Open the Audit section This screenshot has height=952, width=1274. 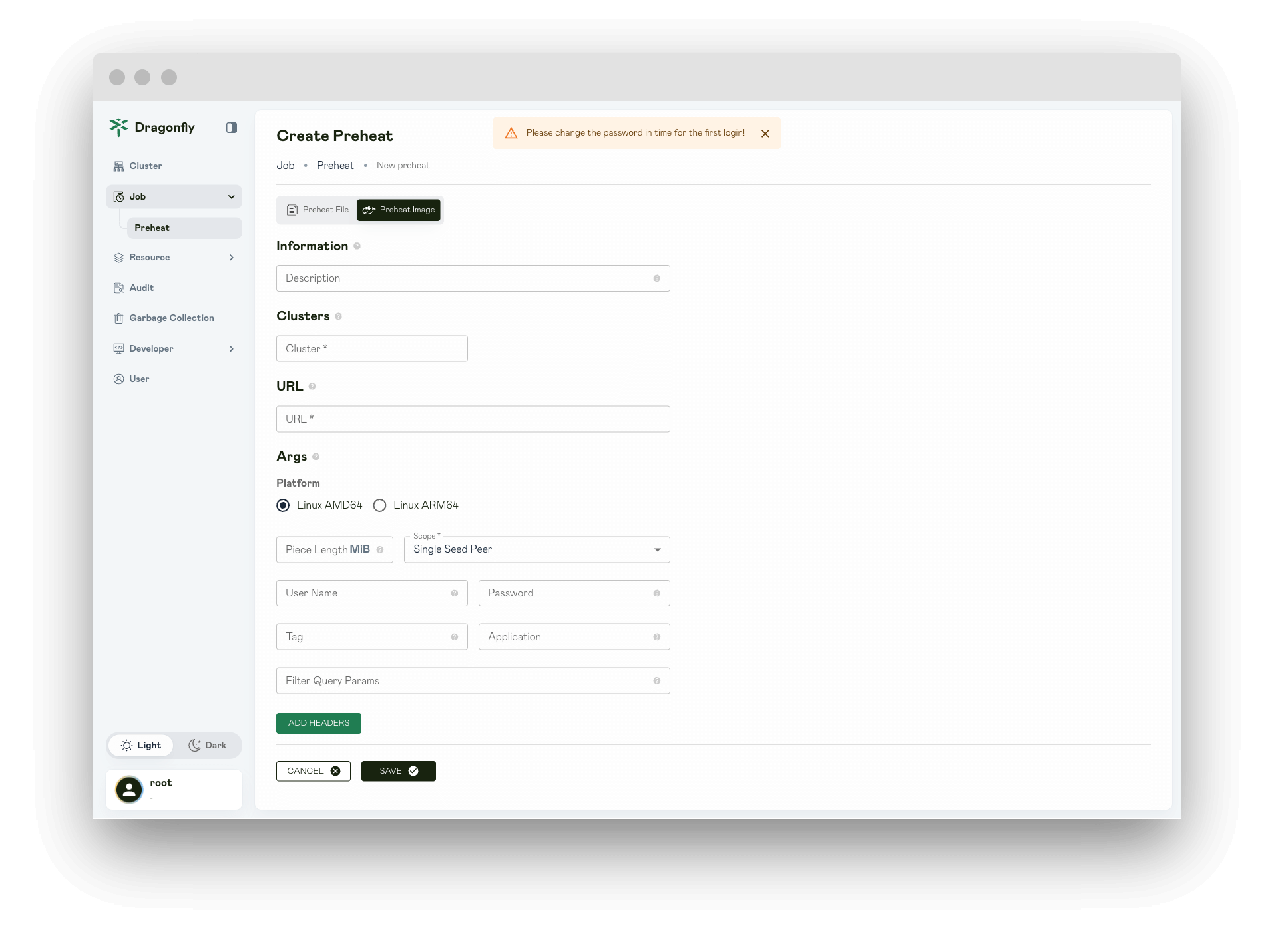pyautogui.click(x=141, y=288)
